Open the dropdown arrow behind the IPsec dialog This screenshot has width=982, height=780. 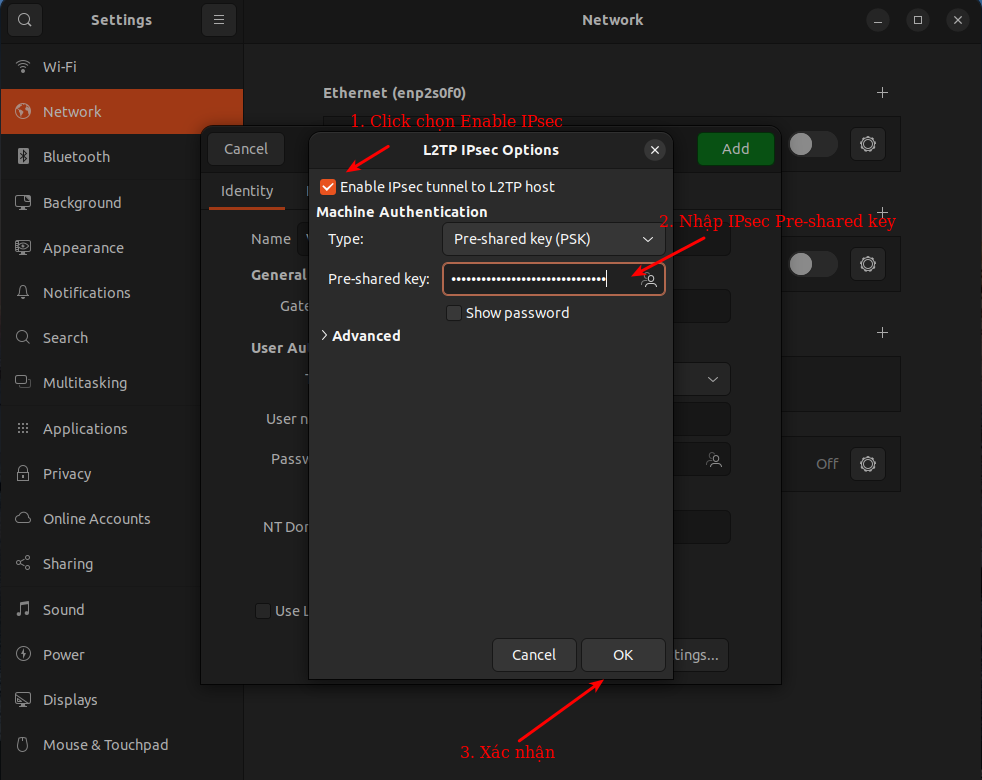[x=713, y=379]
